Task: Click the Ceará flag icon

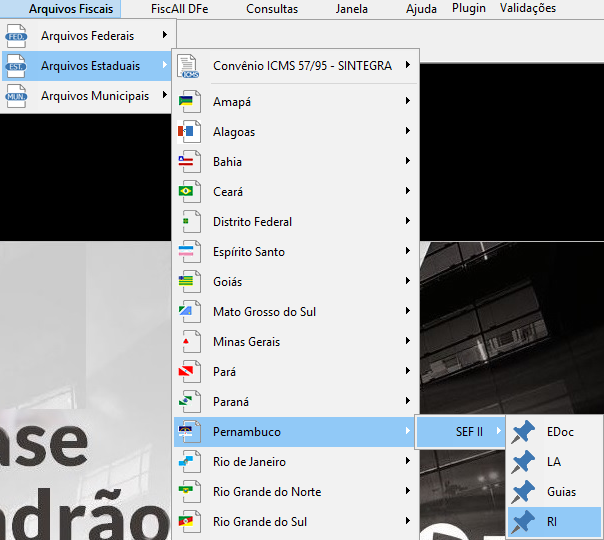Action: click(189, 192)
